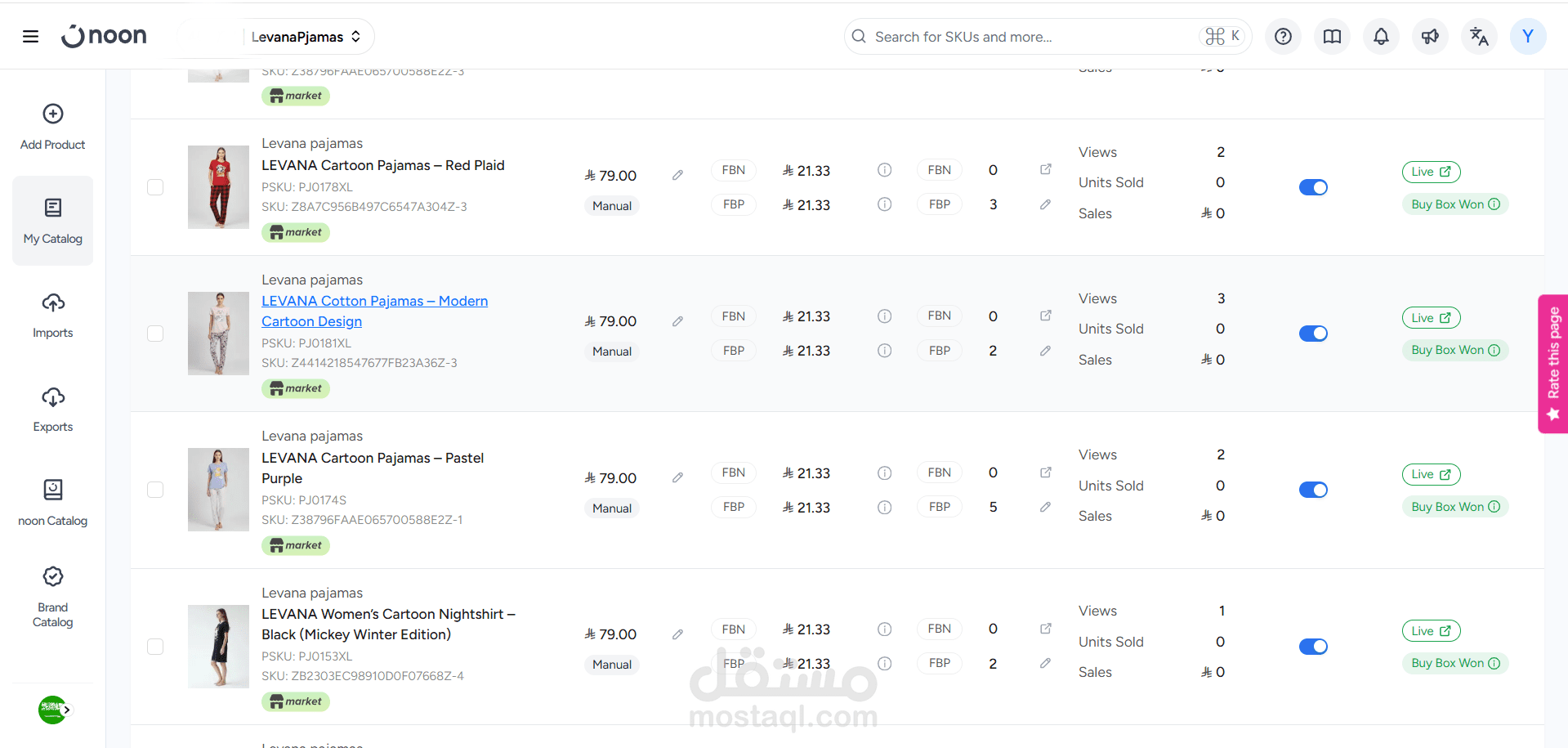
Task: Open Live link for Modern Cartoon Design
Action: coord(1431,318)
